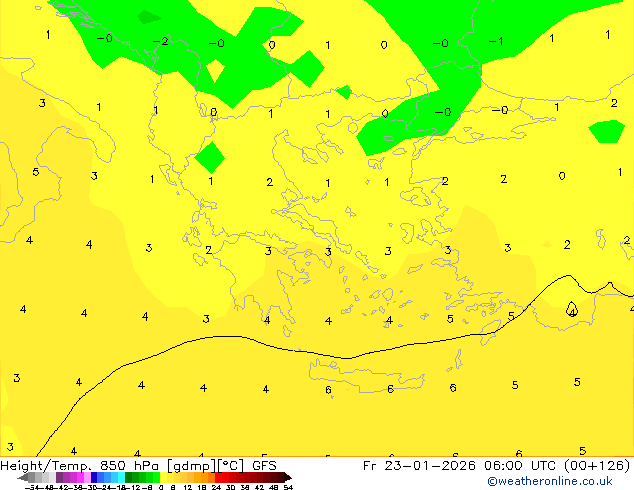Click the gray left arrow of colorbar
The width and height of the screenshot is (634, 490).
coord(23,478)
